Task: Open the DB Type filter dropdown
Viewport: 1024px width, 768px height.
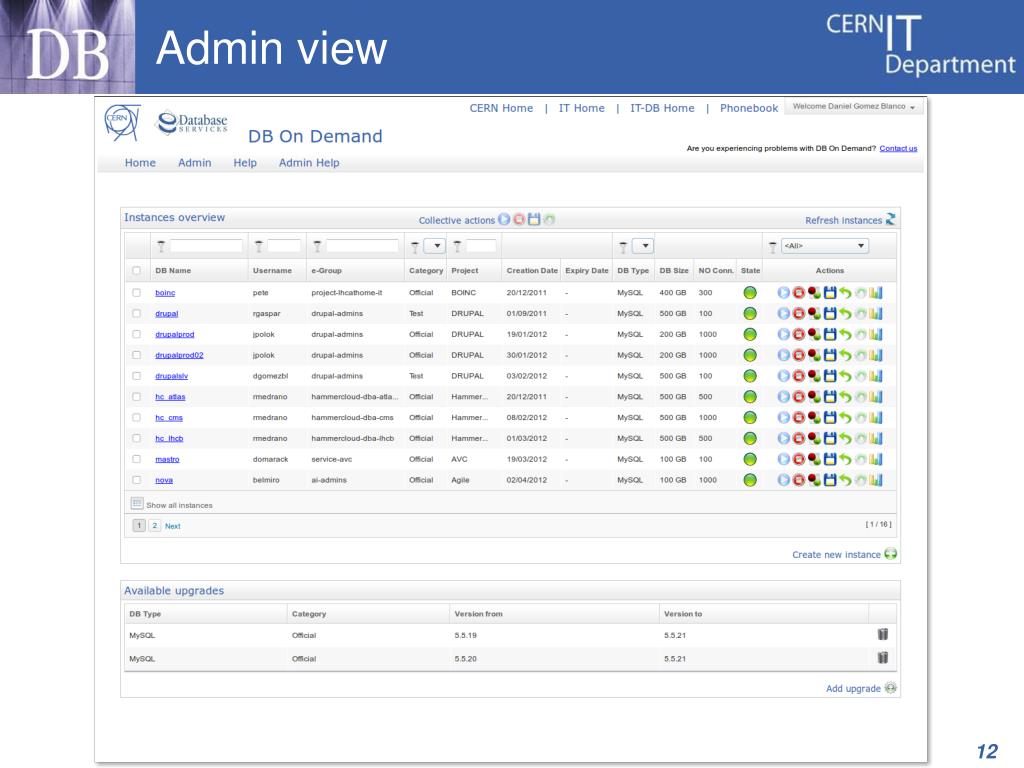Action: pyautogui.click(x=643, y=246)
